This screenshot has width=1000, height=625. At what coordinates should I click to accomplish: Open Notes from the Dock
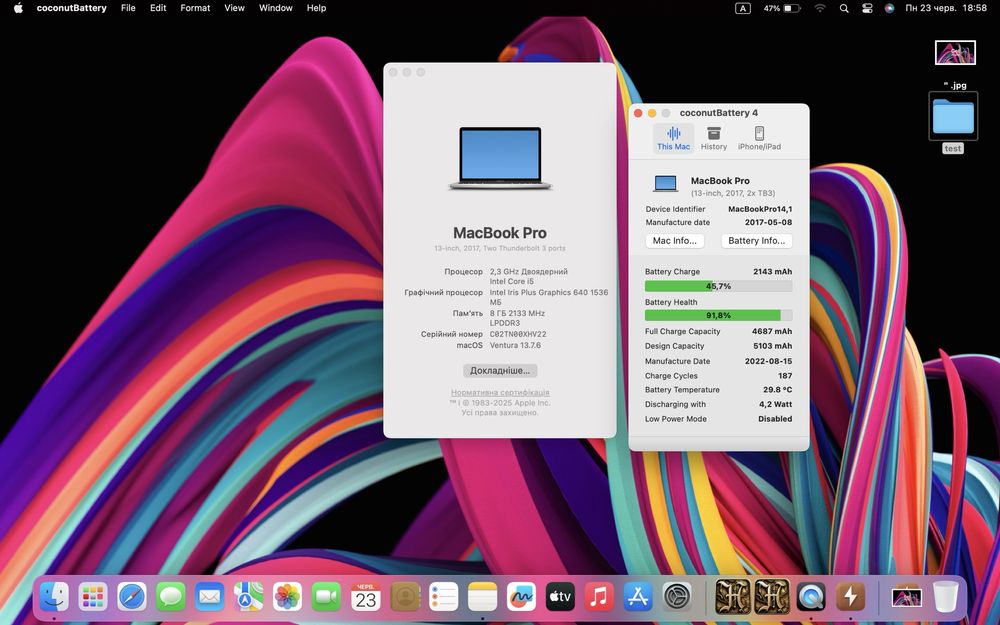tap(482, 597)
